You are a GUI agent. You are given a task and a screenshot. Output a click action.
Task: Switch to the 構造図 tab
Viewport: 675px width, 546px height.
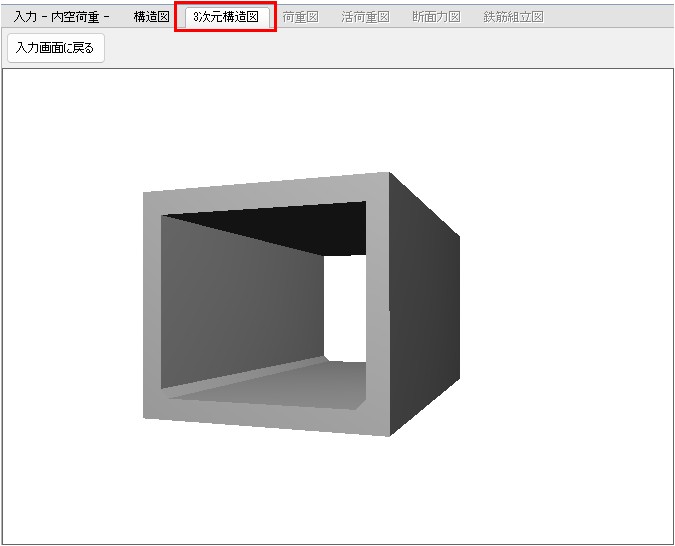coord(151,17)
